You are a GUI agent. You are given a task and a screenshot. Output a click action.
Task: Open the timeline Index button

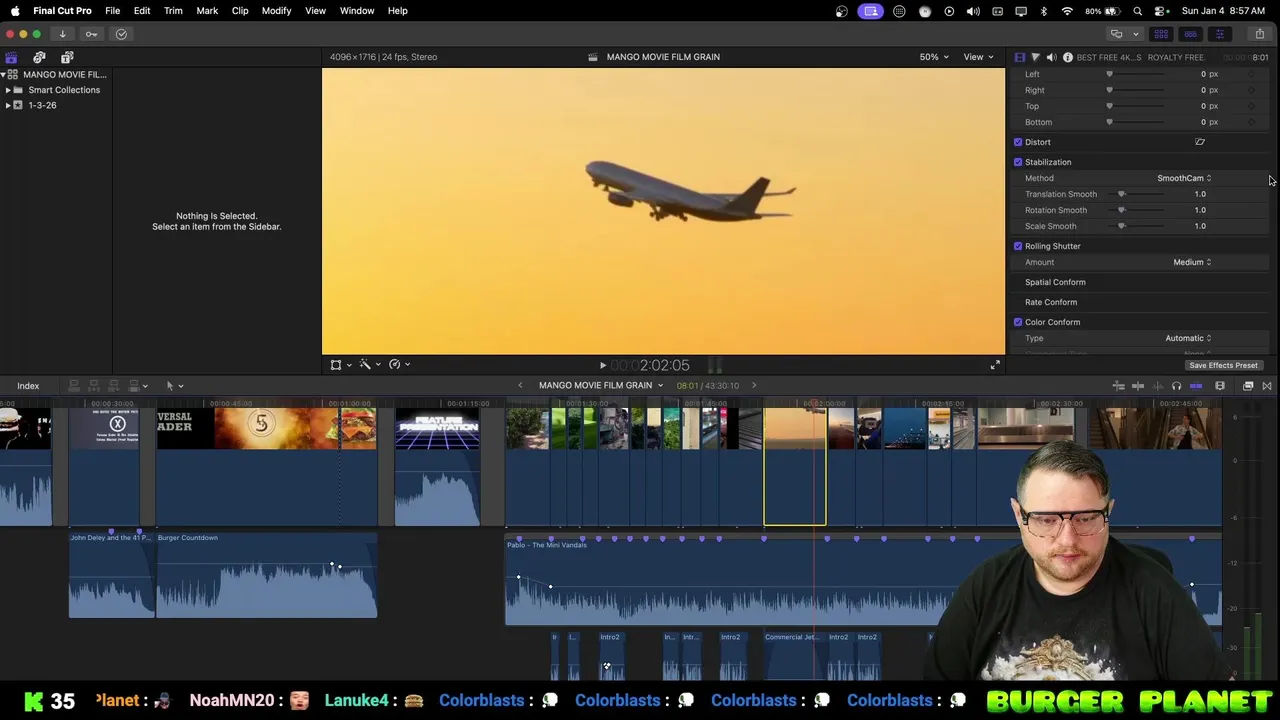pos(28,386)
